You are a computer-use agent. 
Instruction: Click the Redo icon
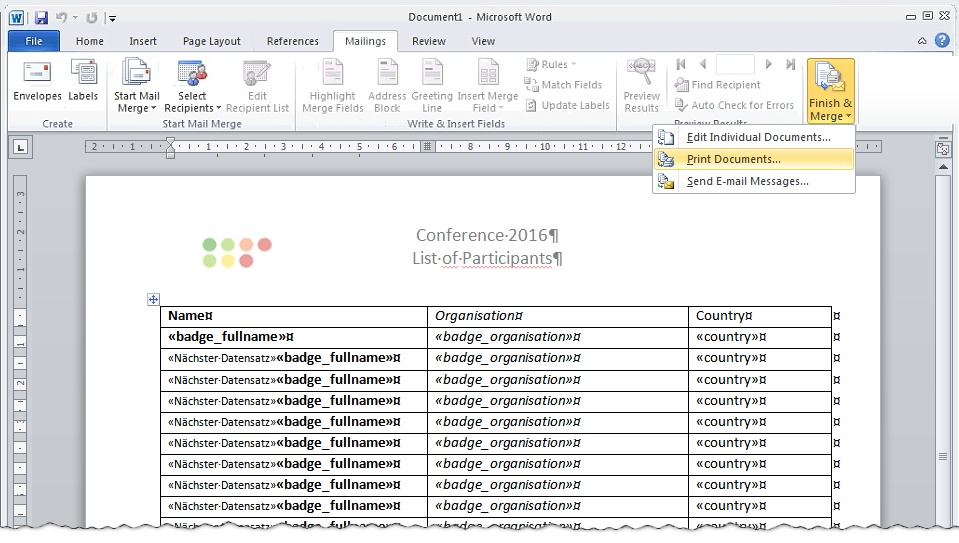[92, 18]
